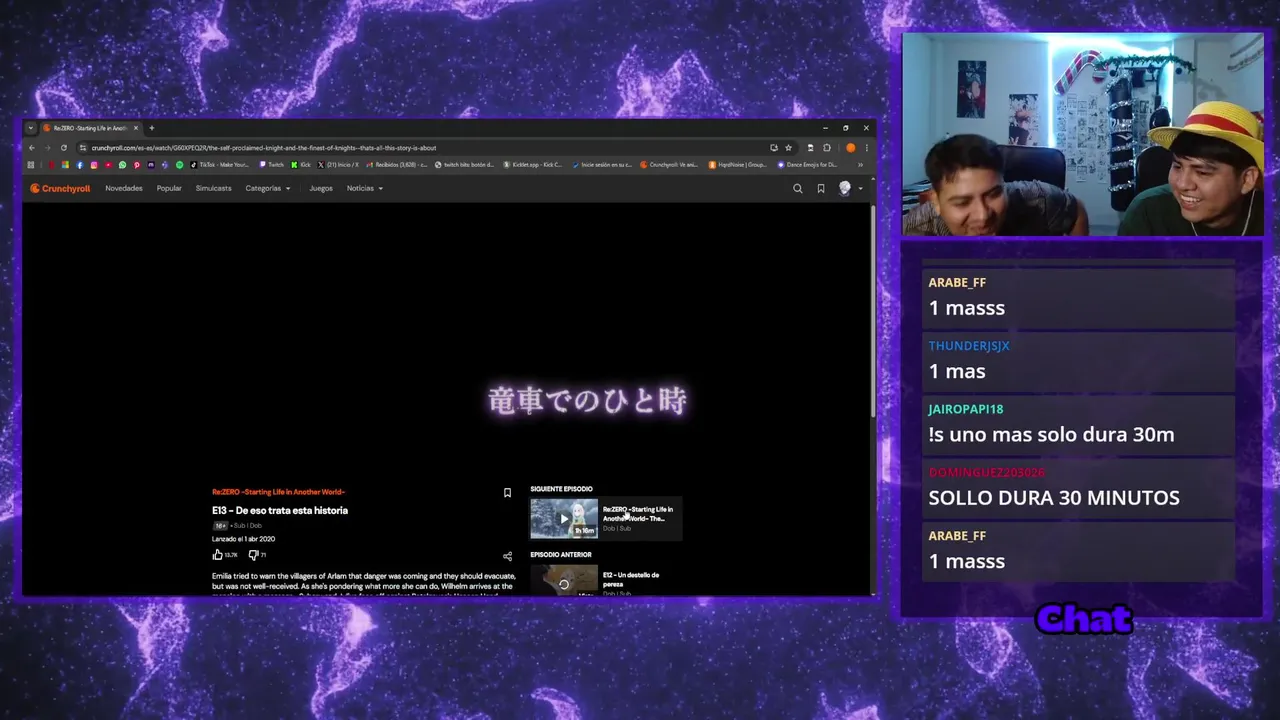Close the Re:ZERO tab
Image resolution: width=1280 pixels, height=720 pixels.
136,128
